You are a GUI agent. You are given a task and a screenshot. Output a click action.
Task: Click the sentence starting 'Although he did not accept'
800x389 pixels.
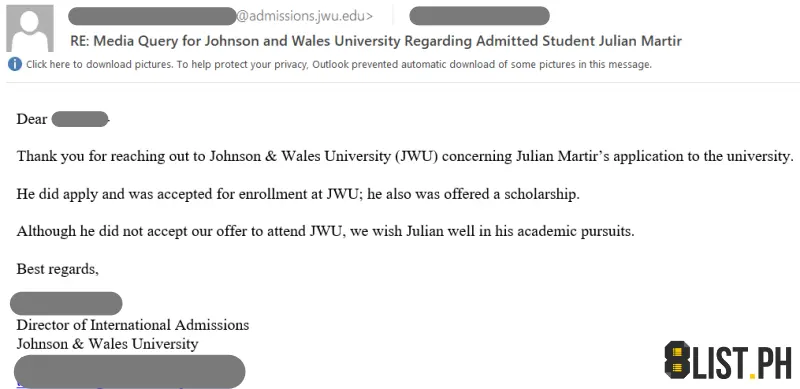pos(326,231)
